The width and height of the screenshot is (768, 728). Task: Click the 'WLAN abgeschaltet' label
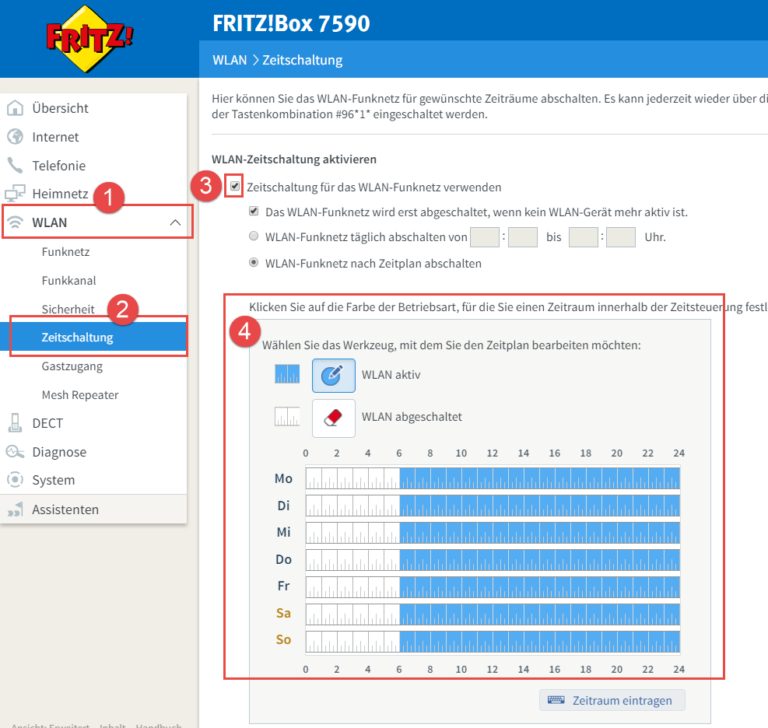click(x=411, y=417)
